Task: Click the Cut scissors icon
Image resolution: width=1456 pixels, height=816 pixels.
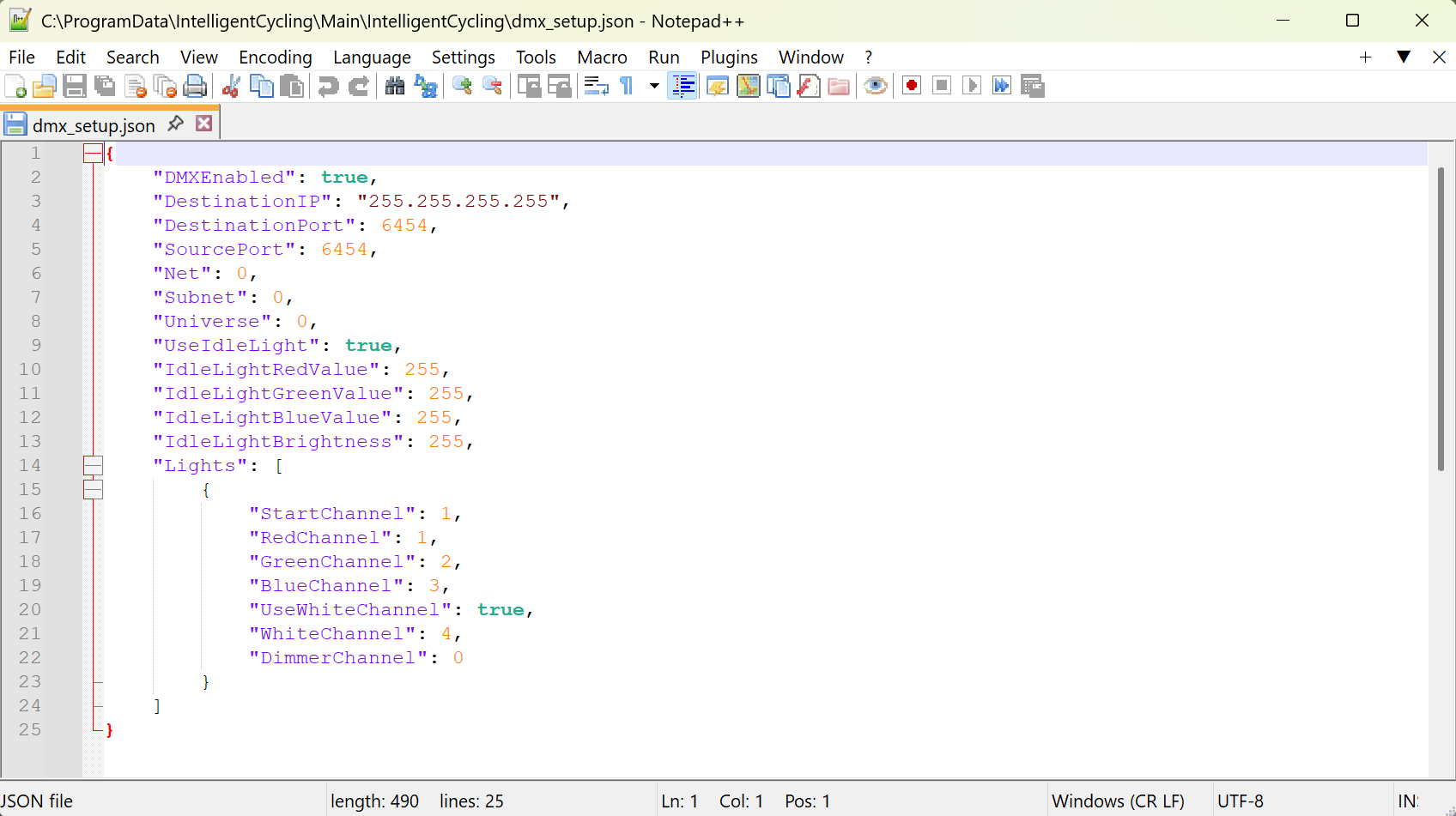Action: 230,86
